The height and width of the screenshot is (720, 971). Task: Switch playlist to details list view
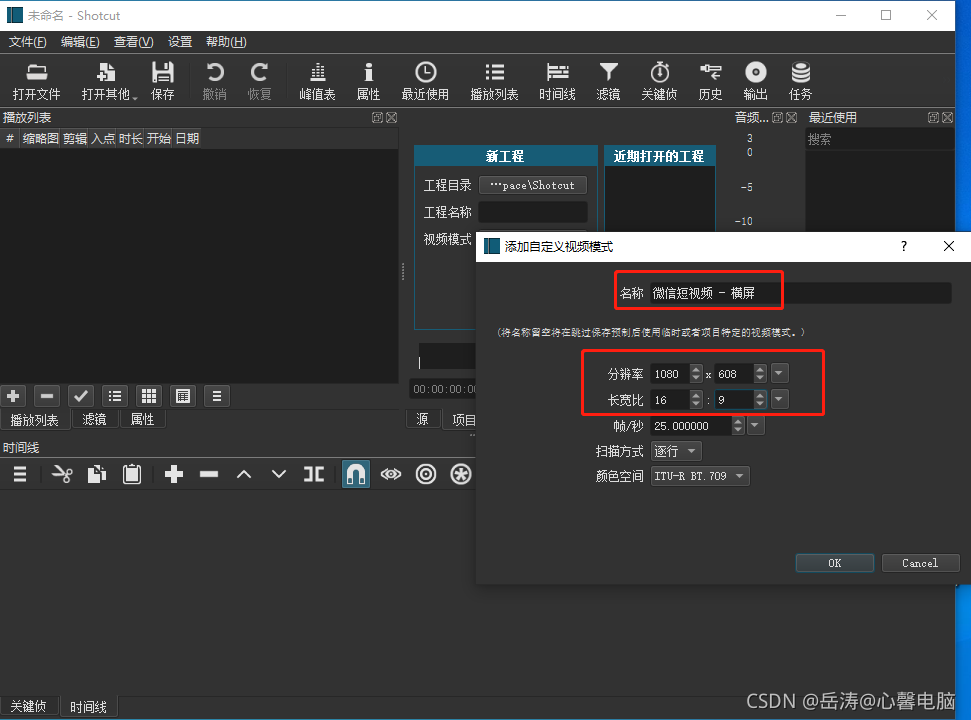115,396
